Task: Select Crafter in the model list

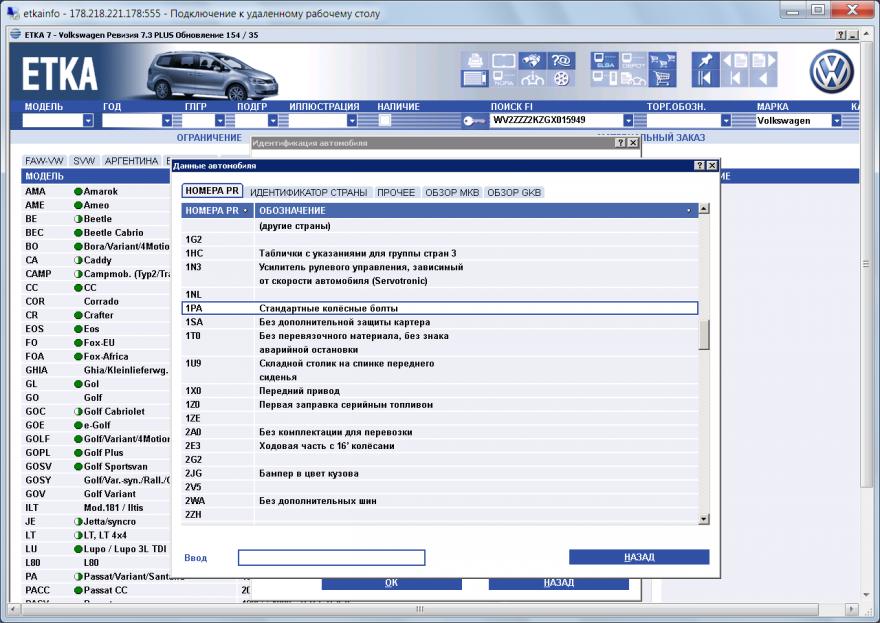Action: 98,315
